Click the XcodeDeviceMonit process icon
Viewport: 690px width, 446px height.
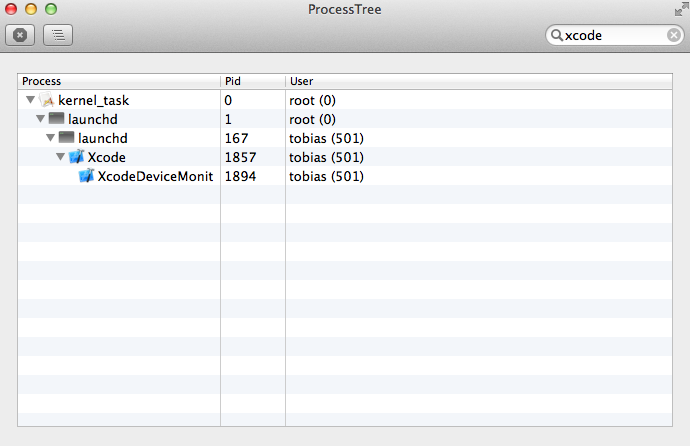86,175
